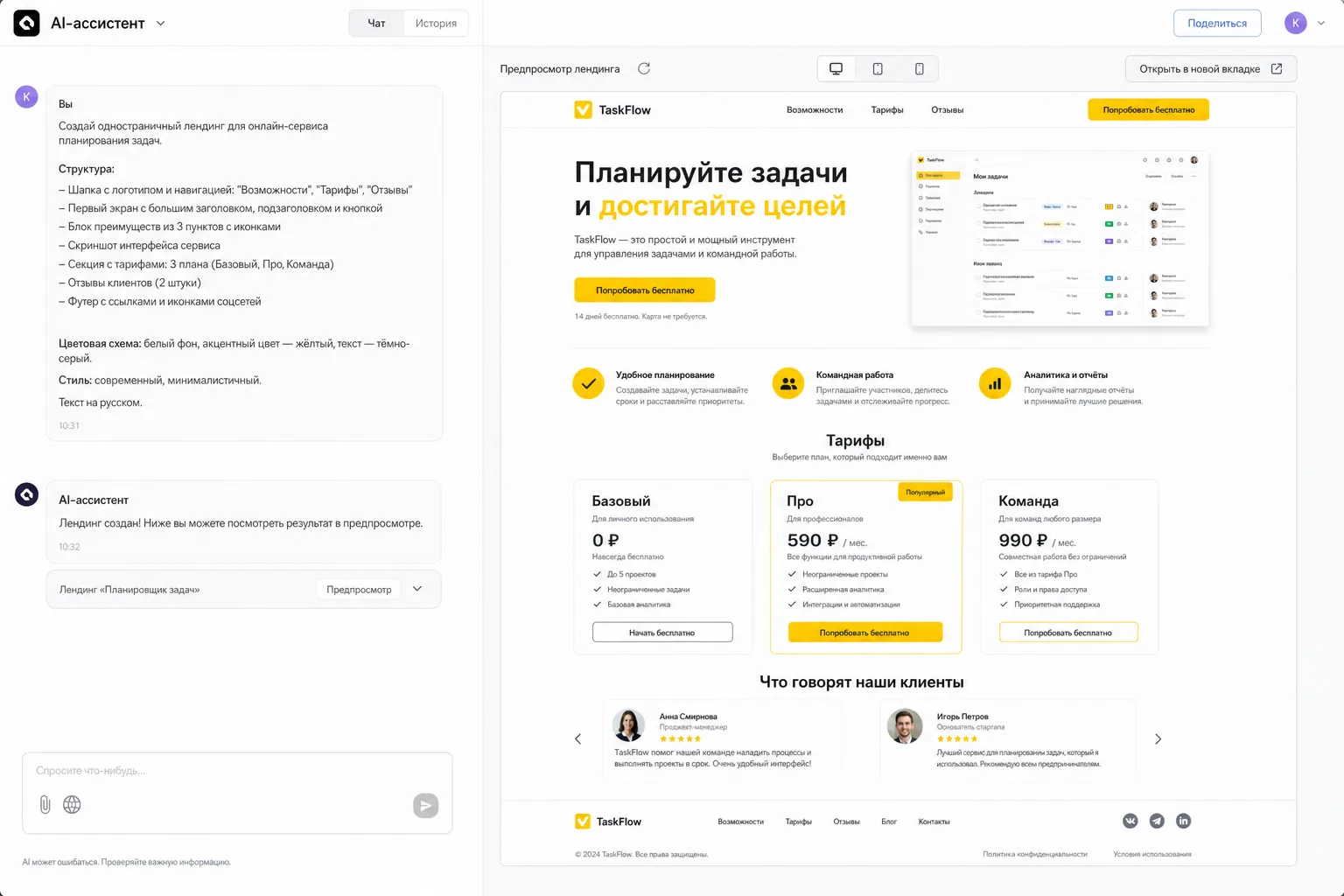Switch to the История tab
The image size is (1344, 896).
pyautogui.click(x=436, y=24)
